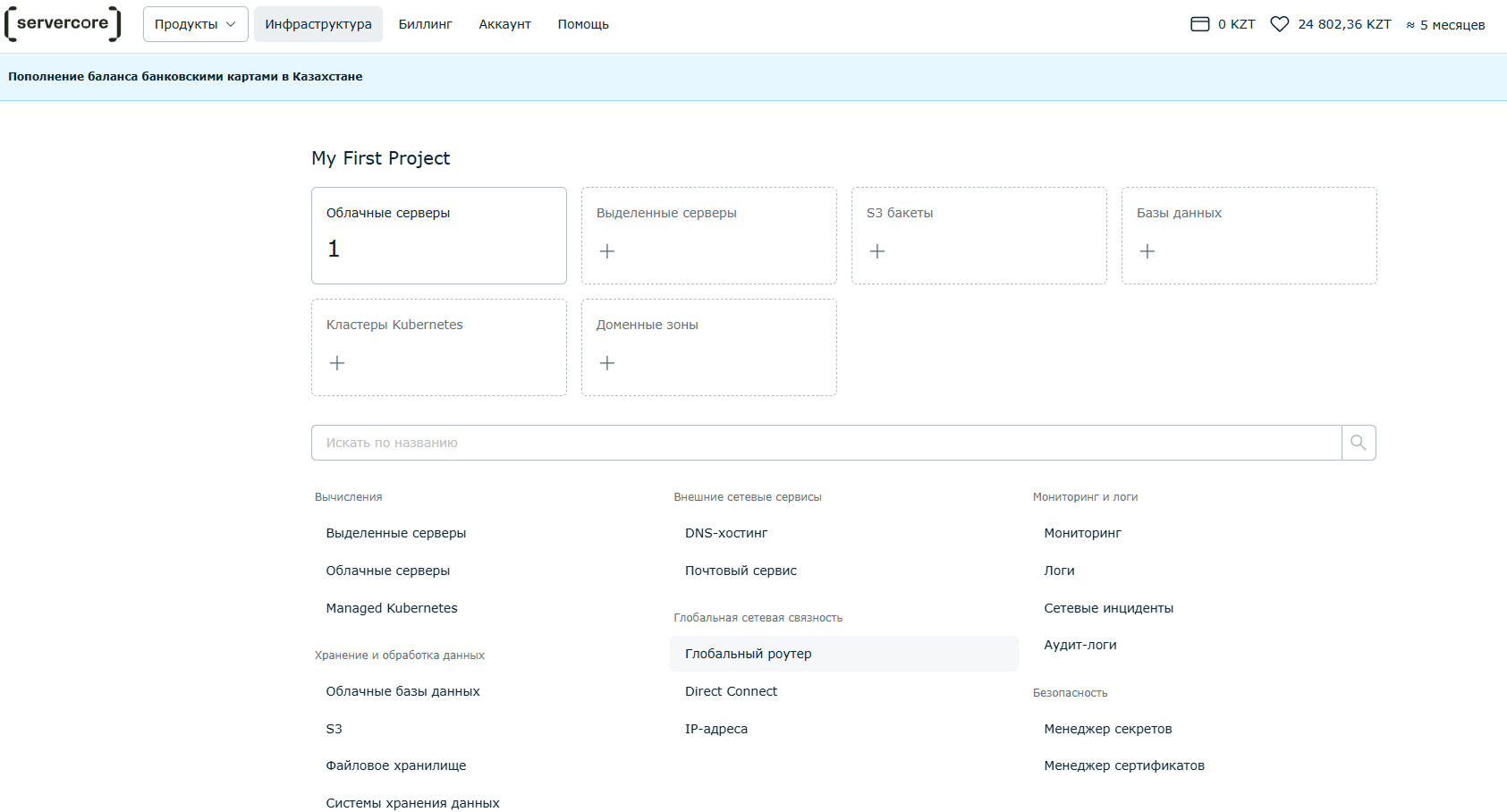Screen dimensions: 1507x812
Task: Add a domain zone with plus icon
Action: [607, 363]
